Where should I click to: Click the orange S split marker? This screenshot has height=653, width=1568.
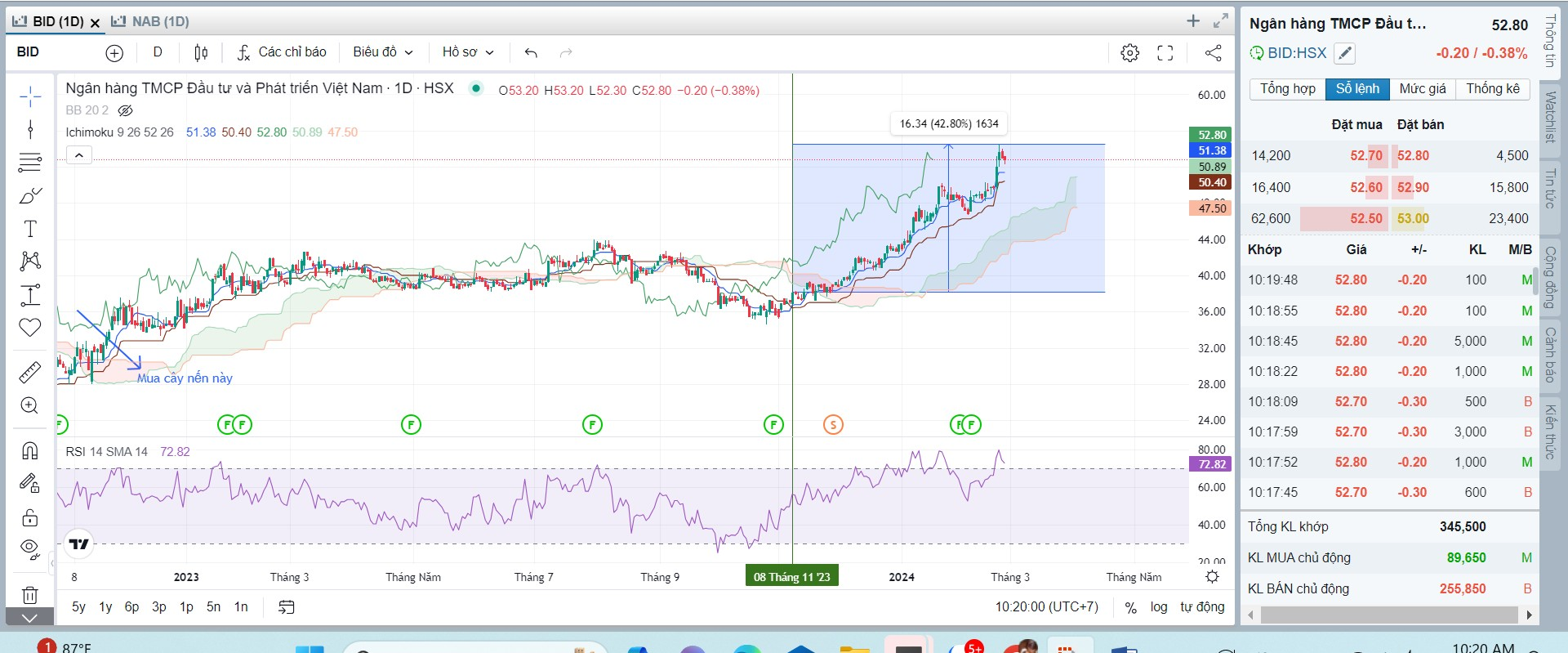833,424
